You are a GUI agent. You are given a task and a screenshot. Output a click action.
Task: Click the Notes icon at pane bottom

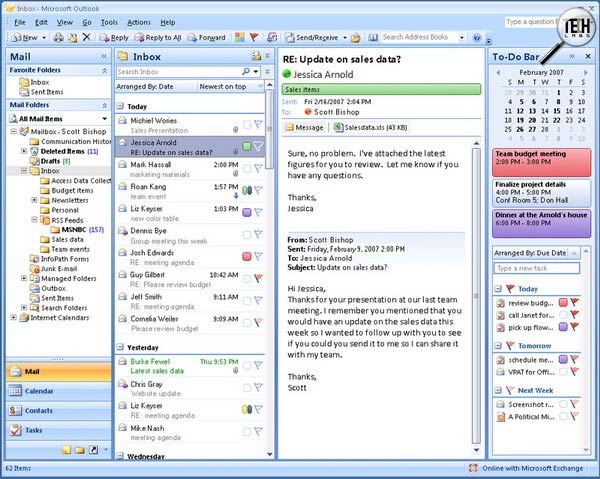[x=66, y=450]
